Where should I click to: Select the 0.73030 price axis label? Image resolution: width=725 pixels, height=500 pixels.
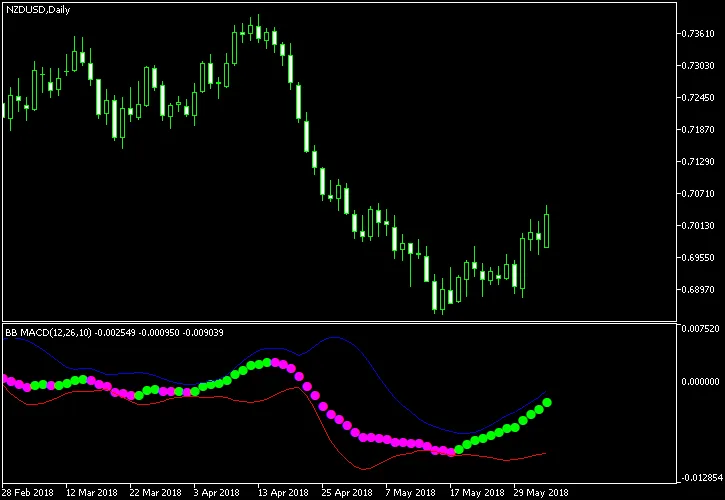pyautogui.click(x=695, y=66)
